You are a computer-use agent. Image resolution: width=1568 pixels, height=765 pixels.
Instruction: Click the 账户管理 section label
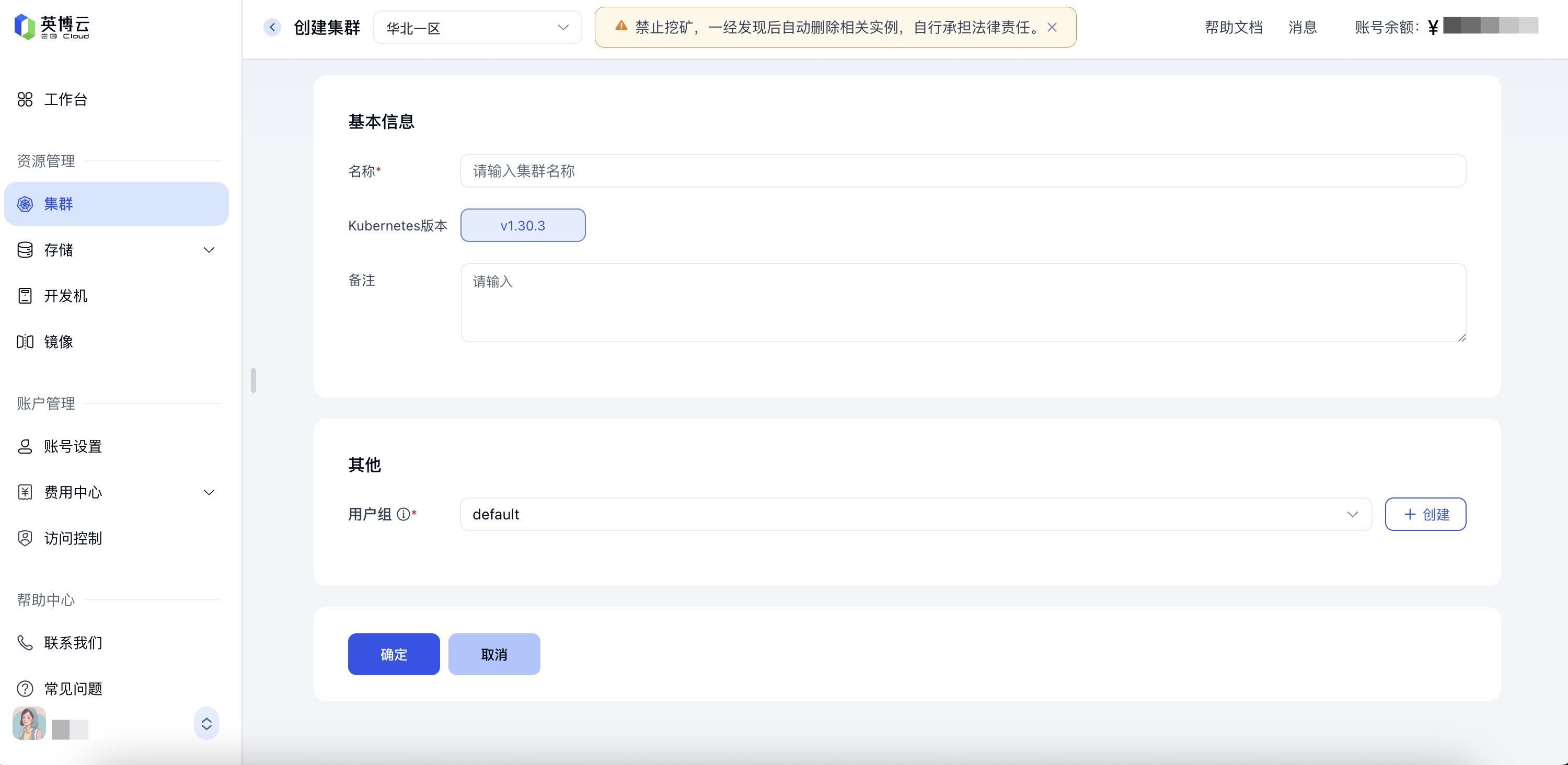(45, 403)
